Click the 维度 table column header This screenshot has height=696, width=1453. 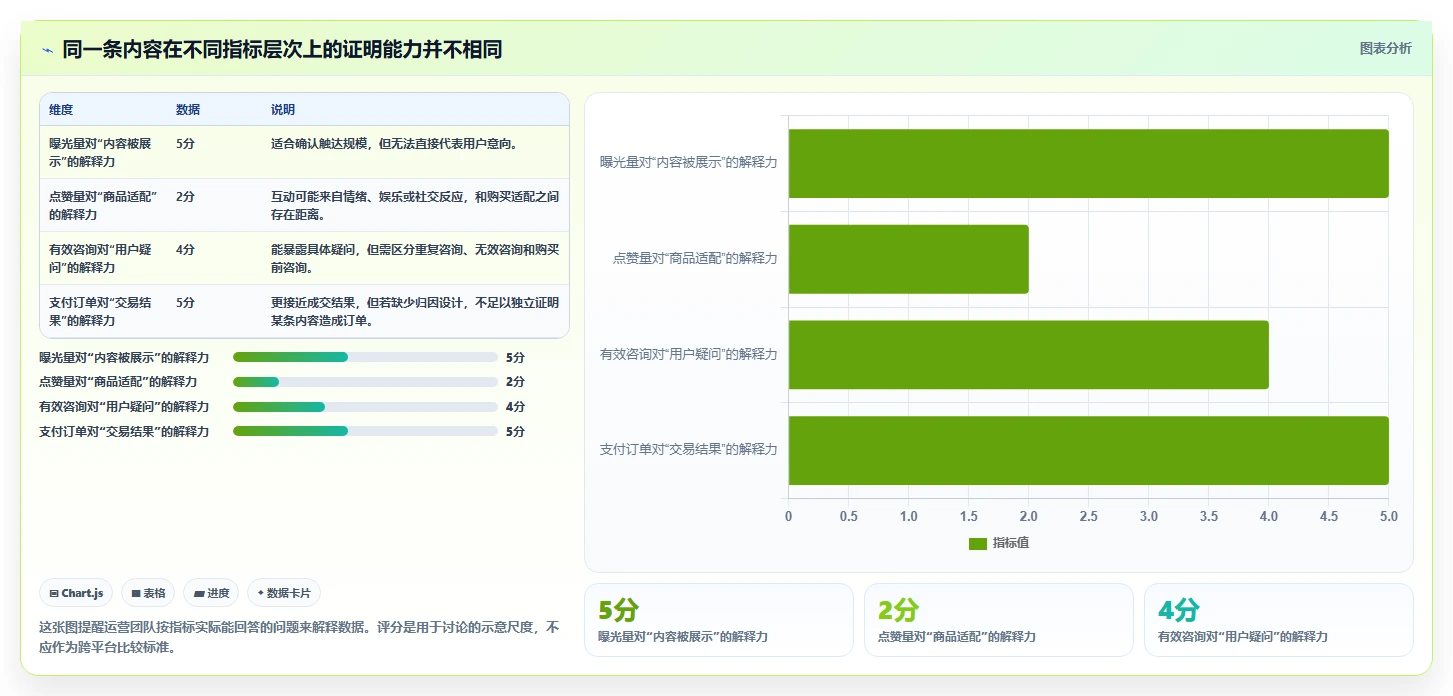[x=61, y=110]
